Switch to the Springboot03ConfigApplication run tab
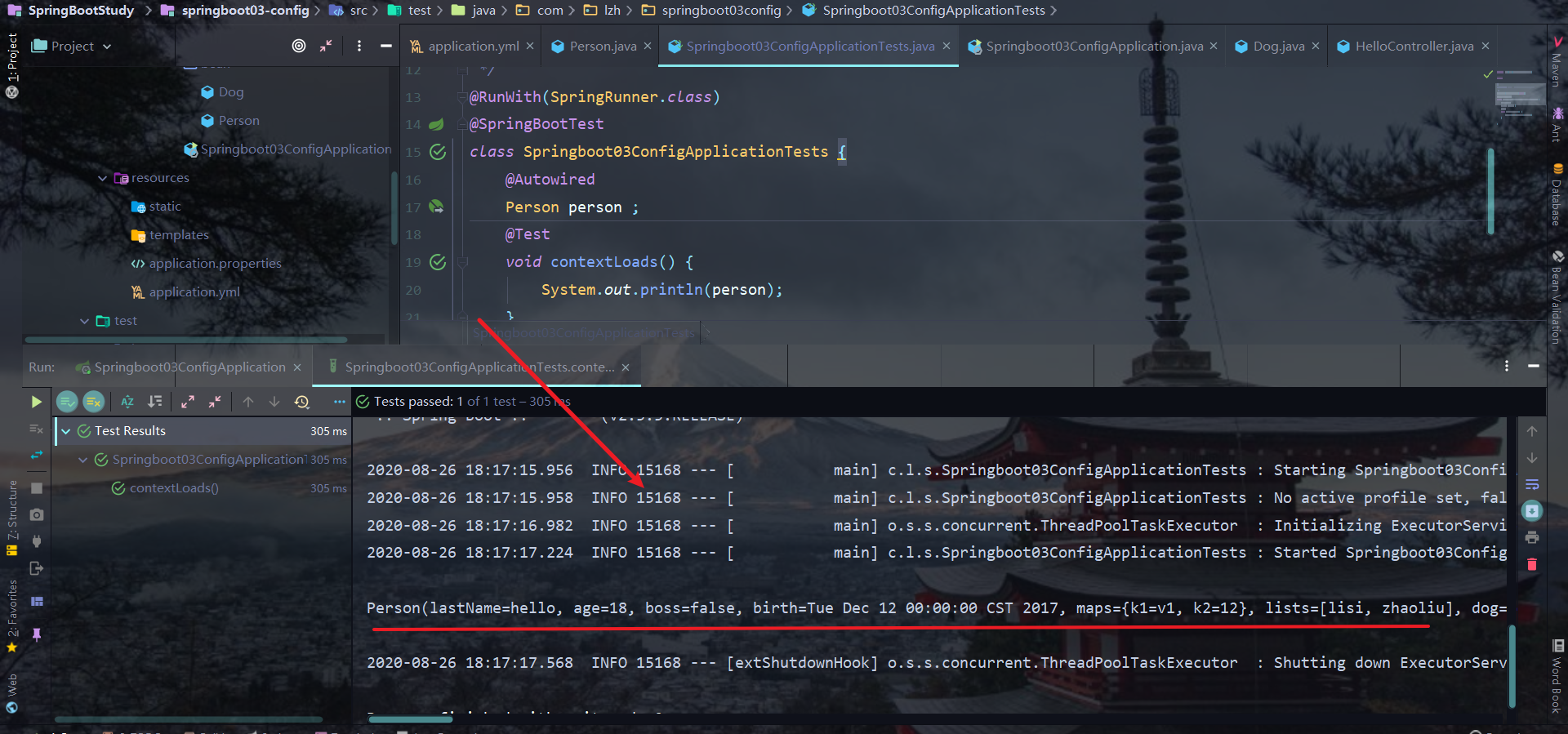This screenshot has height=734, width=1568. tap(189, 367)
